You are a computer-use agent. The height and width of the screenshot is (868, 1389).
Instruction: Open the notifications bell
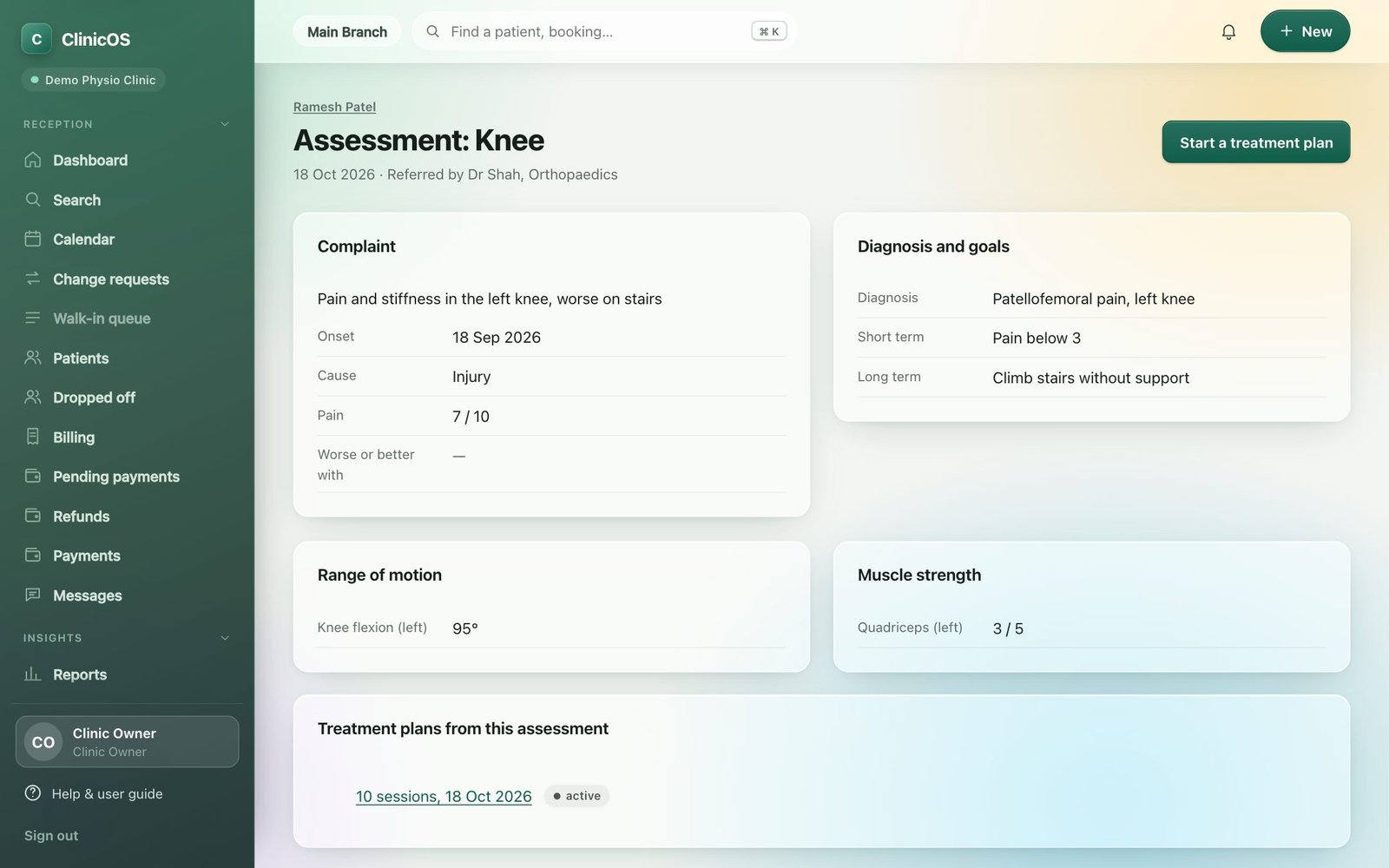point(1228,32)
